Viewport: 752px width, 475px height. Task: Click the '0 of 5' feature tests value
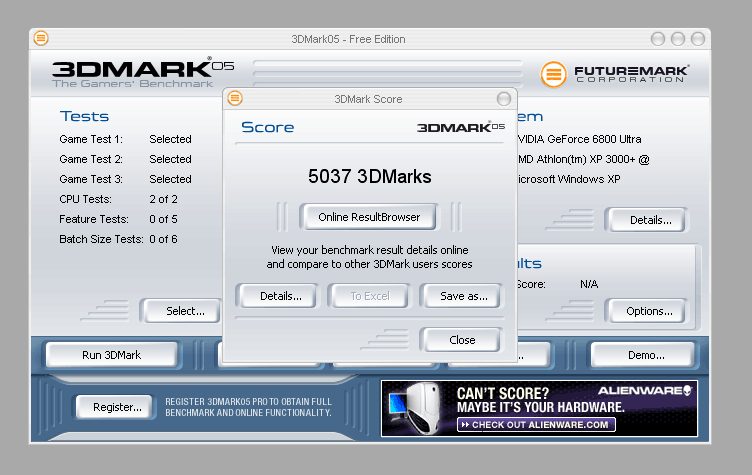(164, 219)
